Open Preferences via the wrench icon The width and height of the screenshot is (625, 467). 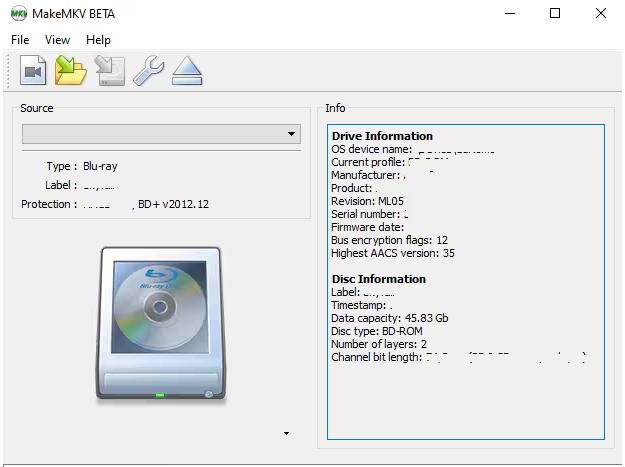point(148,71)
